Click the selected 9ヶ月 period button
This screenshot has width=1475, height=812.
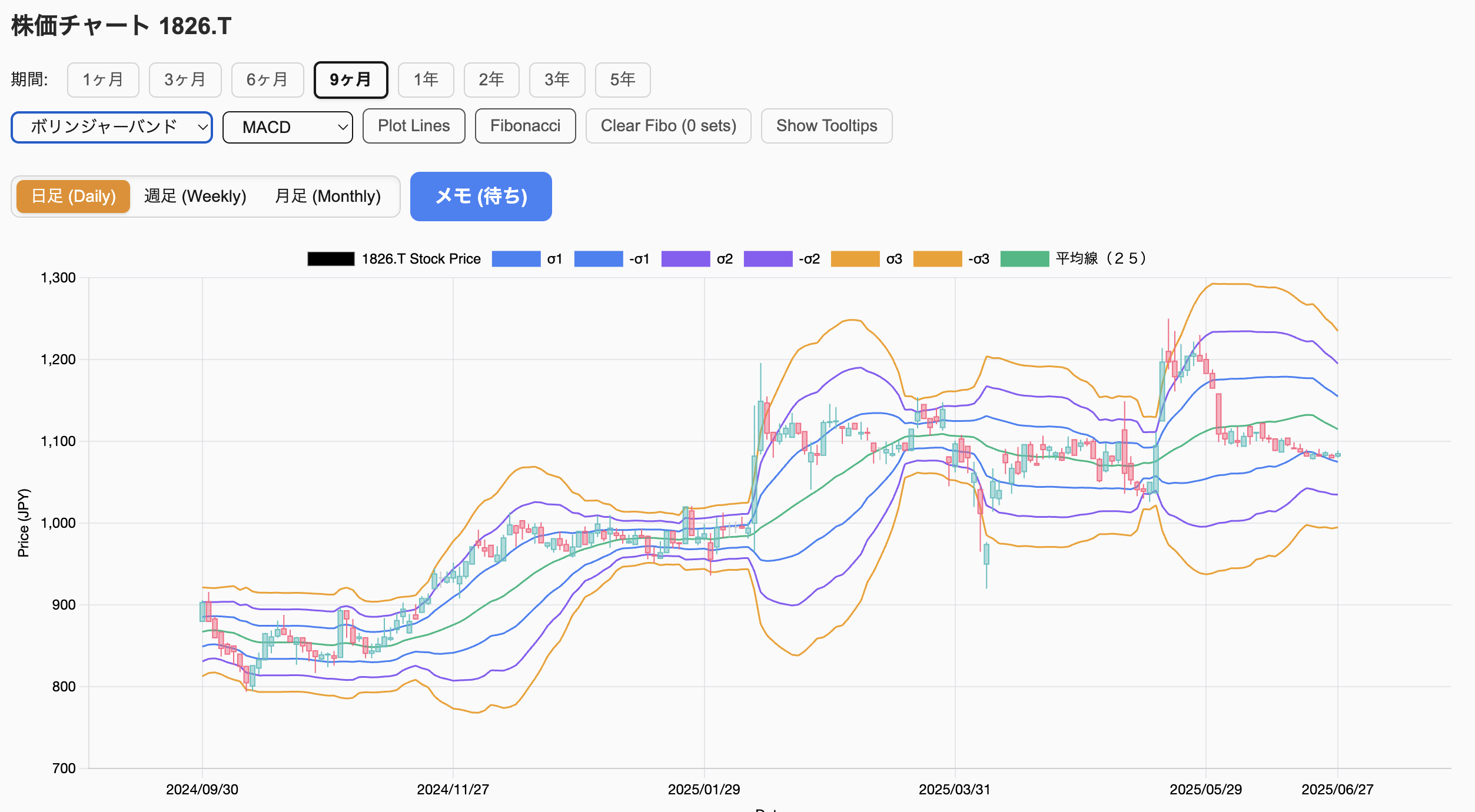351,79
